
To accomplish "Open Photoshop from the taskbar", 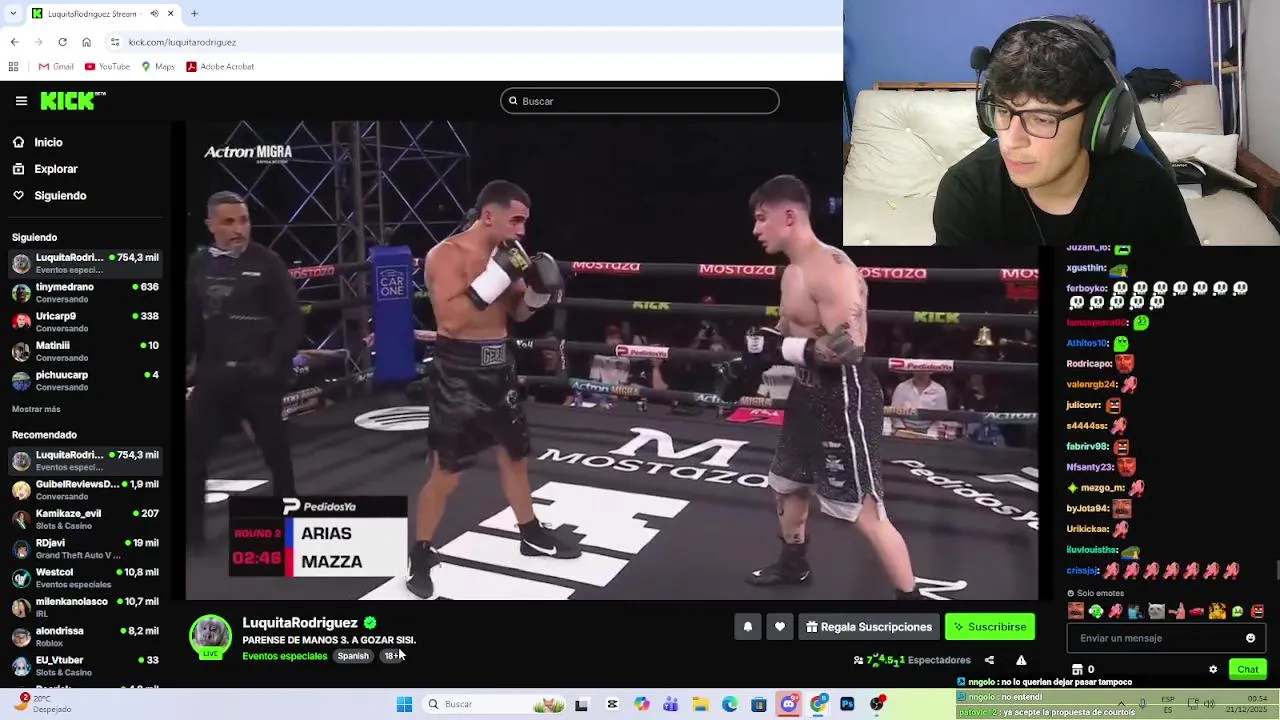I will click(x=848, y=704).
